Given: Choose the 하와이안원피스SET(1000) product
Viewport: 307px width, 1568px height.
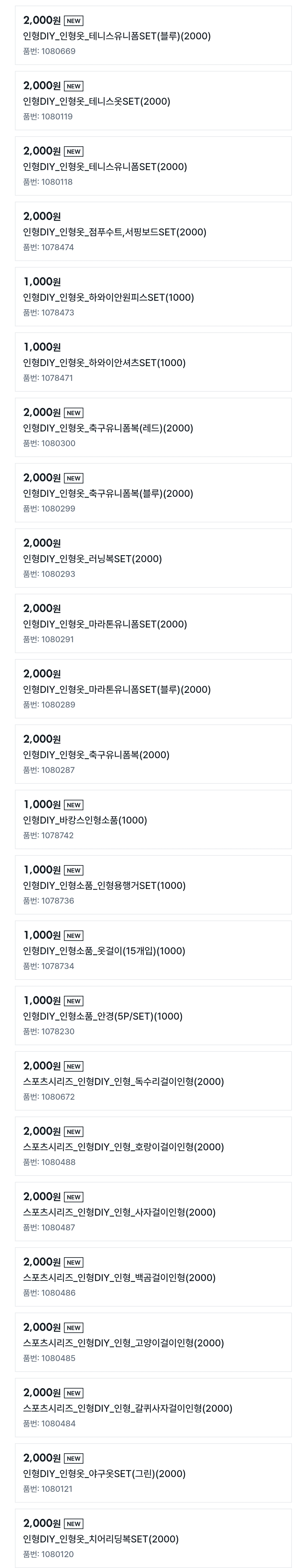Looking at the screenshot, I should [x=153, y=297].
